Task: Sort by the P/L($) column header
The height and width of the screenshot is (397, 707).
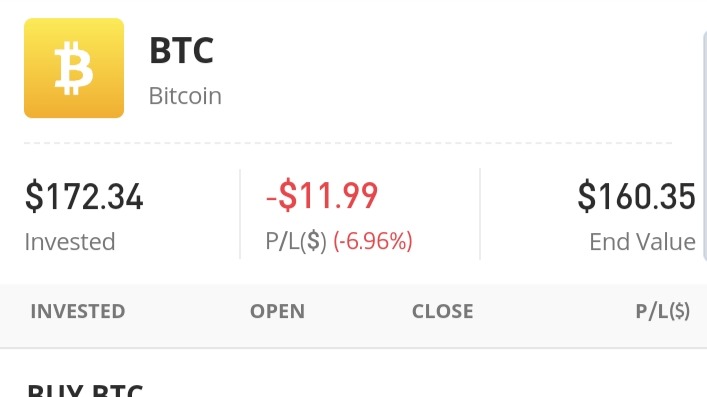Action: click(663, 311)
